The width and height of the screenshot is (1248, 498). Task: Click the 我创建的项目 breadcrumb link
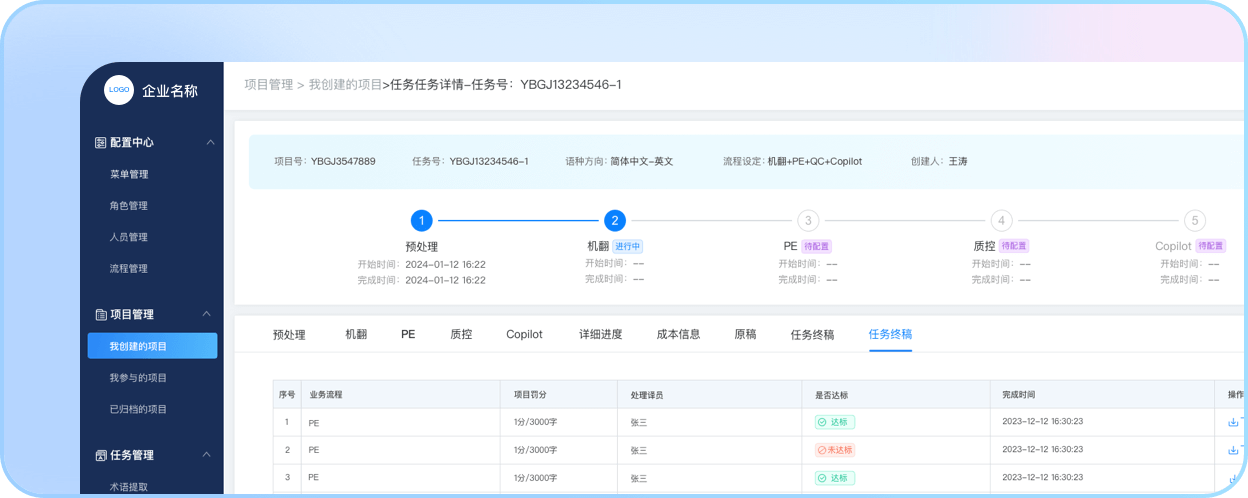[345, 85]
